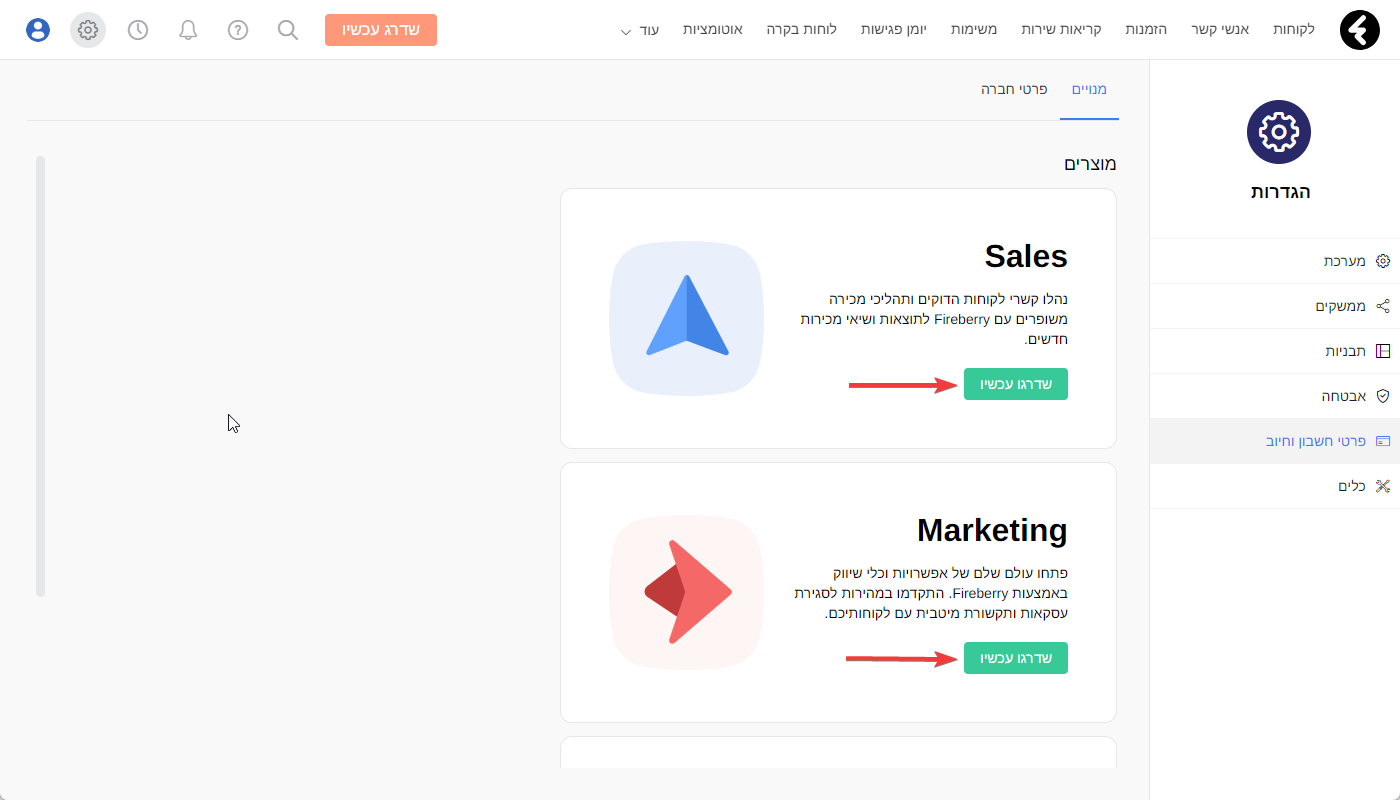Screen dimensions: 1400x800
Task: Open the הזמנות menu item
Action: point(1146,30)
